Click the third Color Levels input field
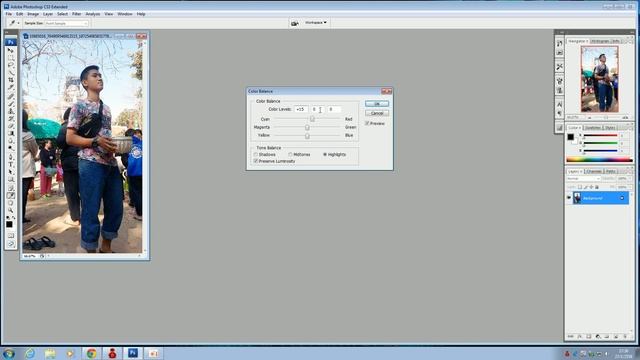This screenshot has height=360, width=640. pos(334,109)
